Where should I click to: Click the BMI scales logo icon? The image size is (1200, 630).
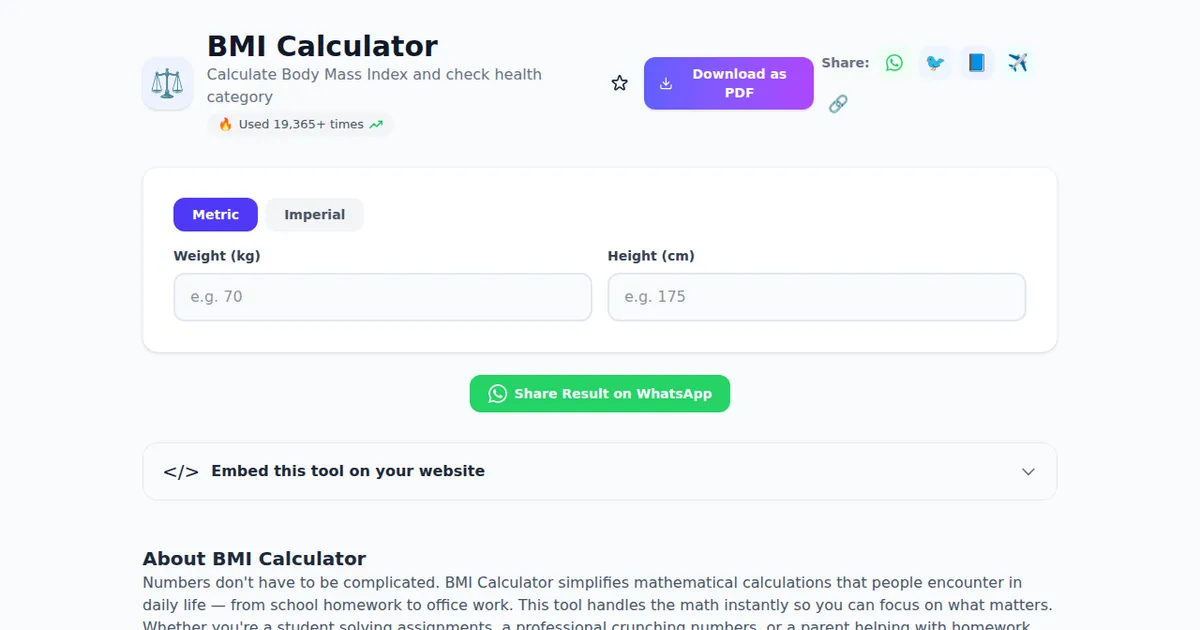[x=168, y=84]
